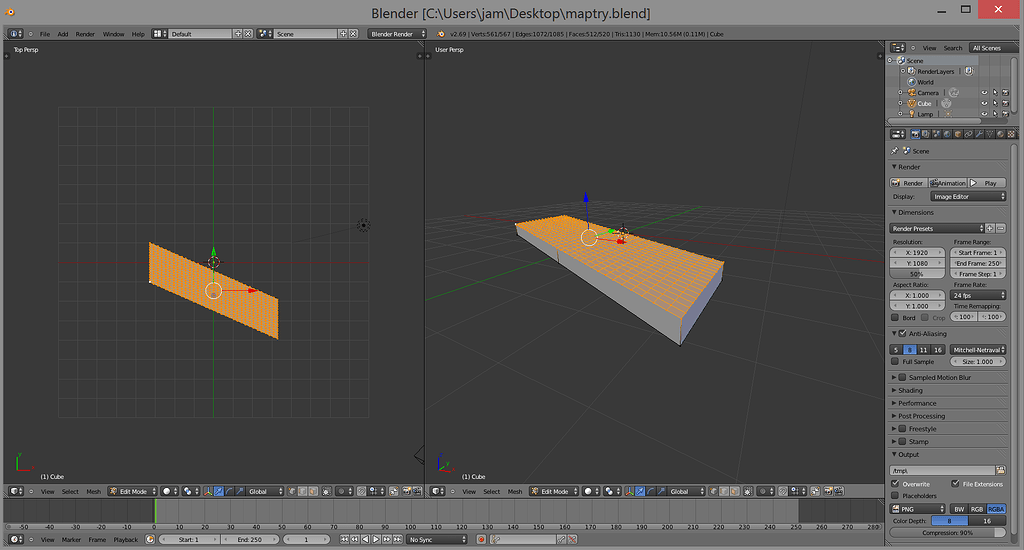Hide the Camera object via eye icon

(984, 93)
